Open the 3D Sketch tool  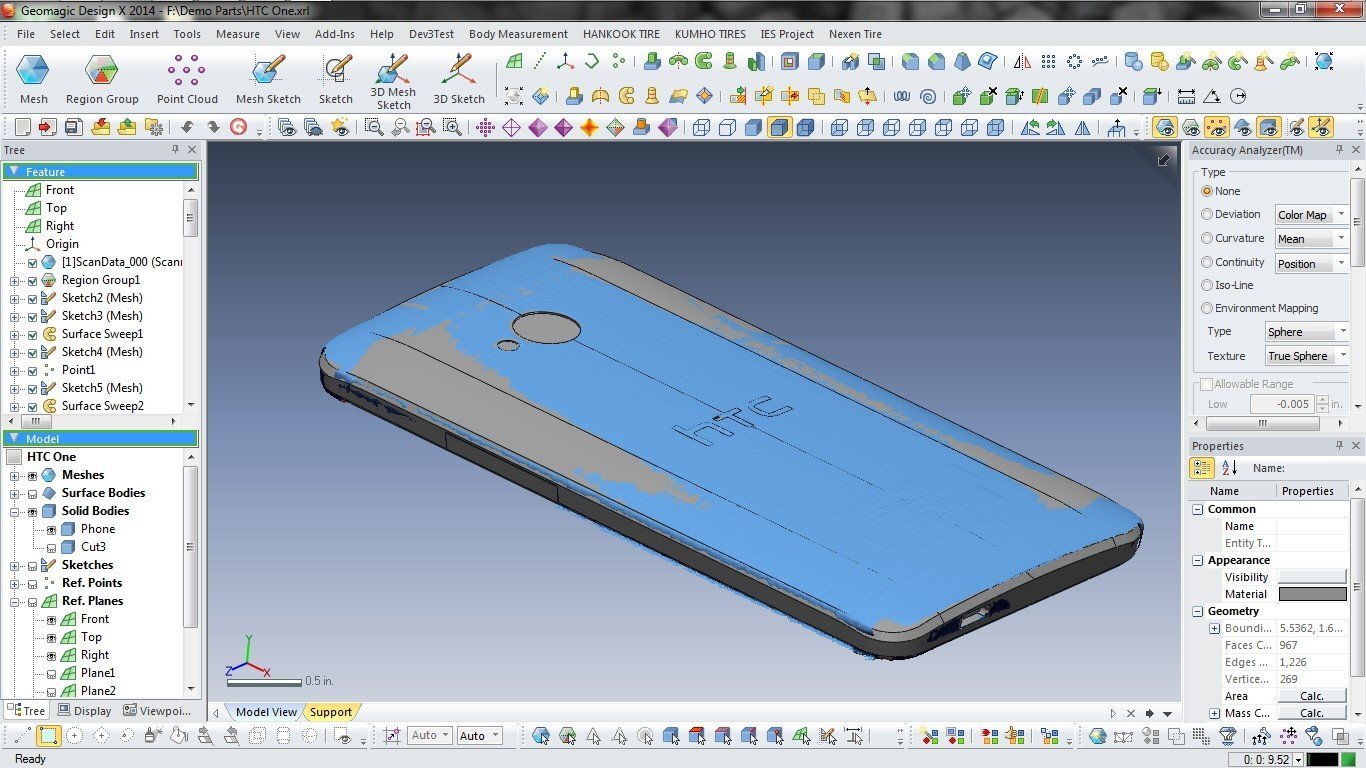click(x=459, y=79)
